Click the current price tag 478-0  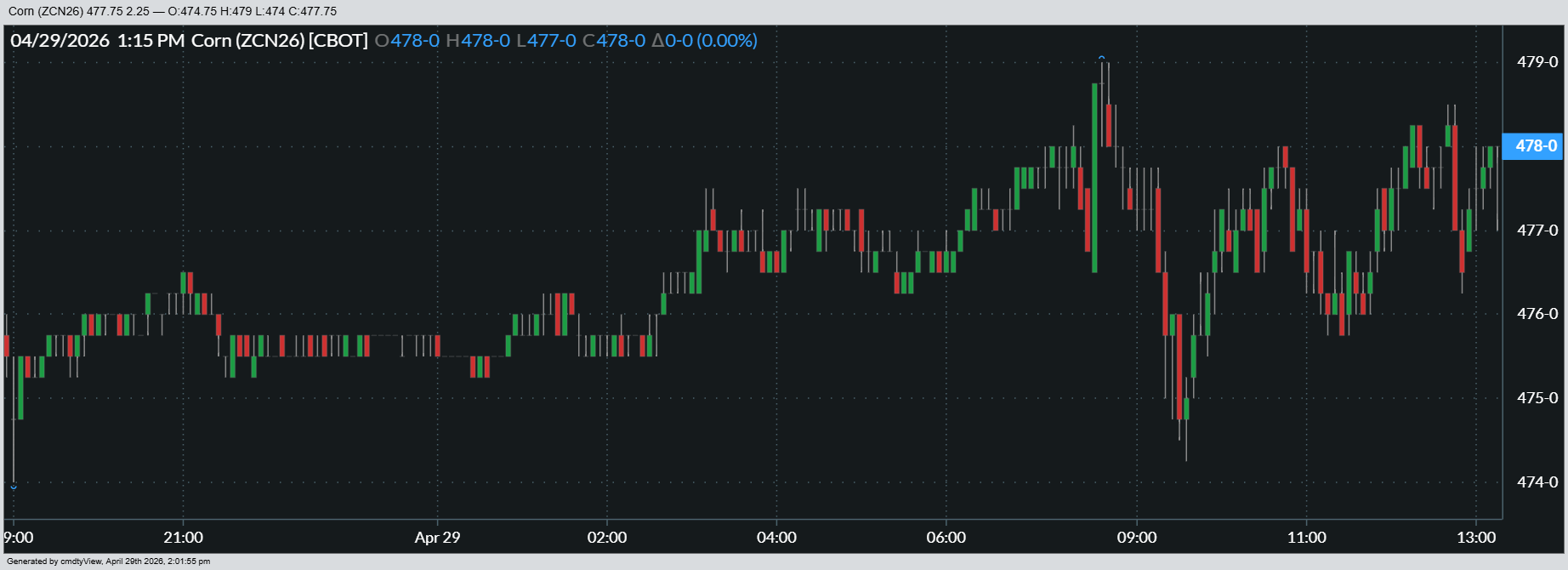[x=1532, y=146]
